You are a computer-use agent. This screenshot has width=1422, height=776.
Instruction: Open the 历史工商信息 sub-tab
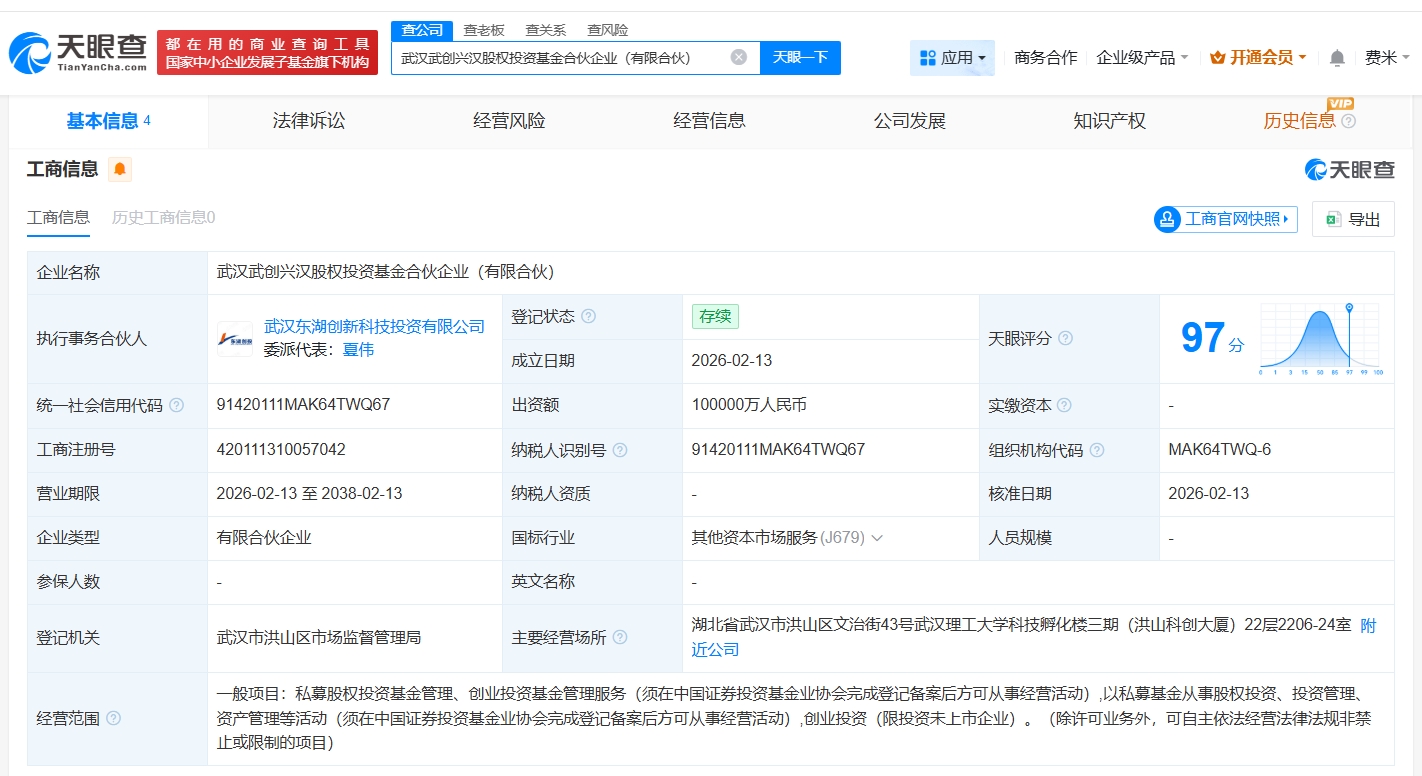163,217
